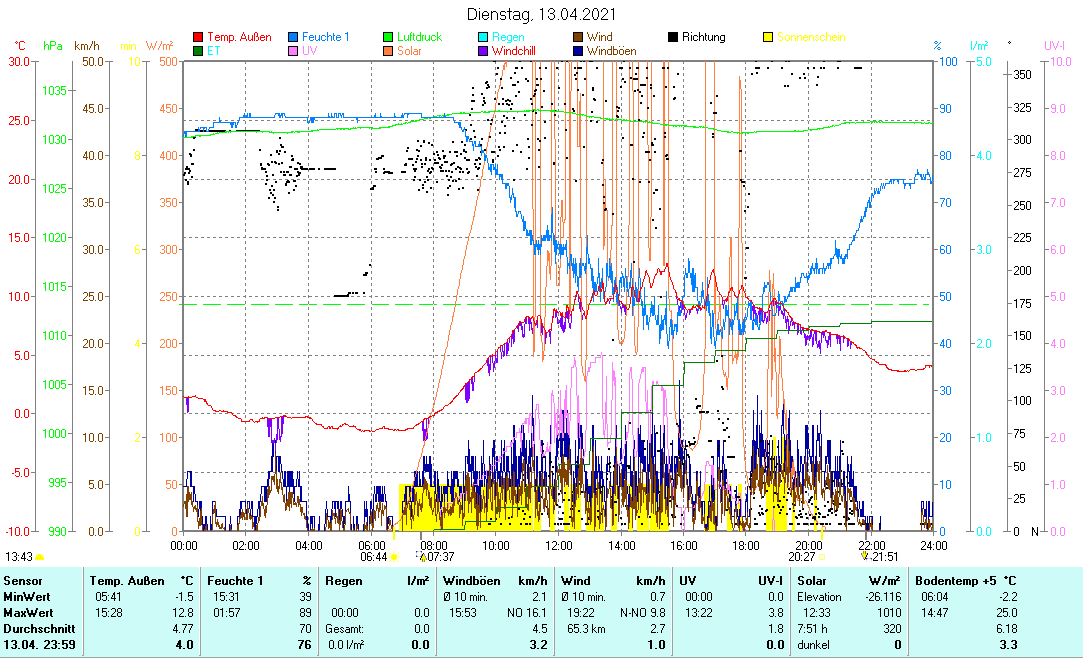The width and height of the screenshot is (1083, 658).
Task: Click the cyan Regen legend square
Action: coord(483,38)
